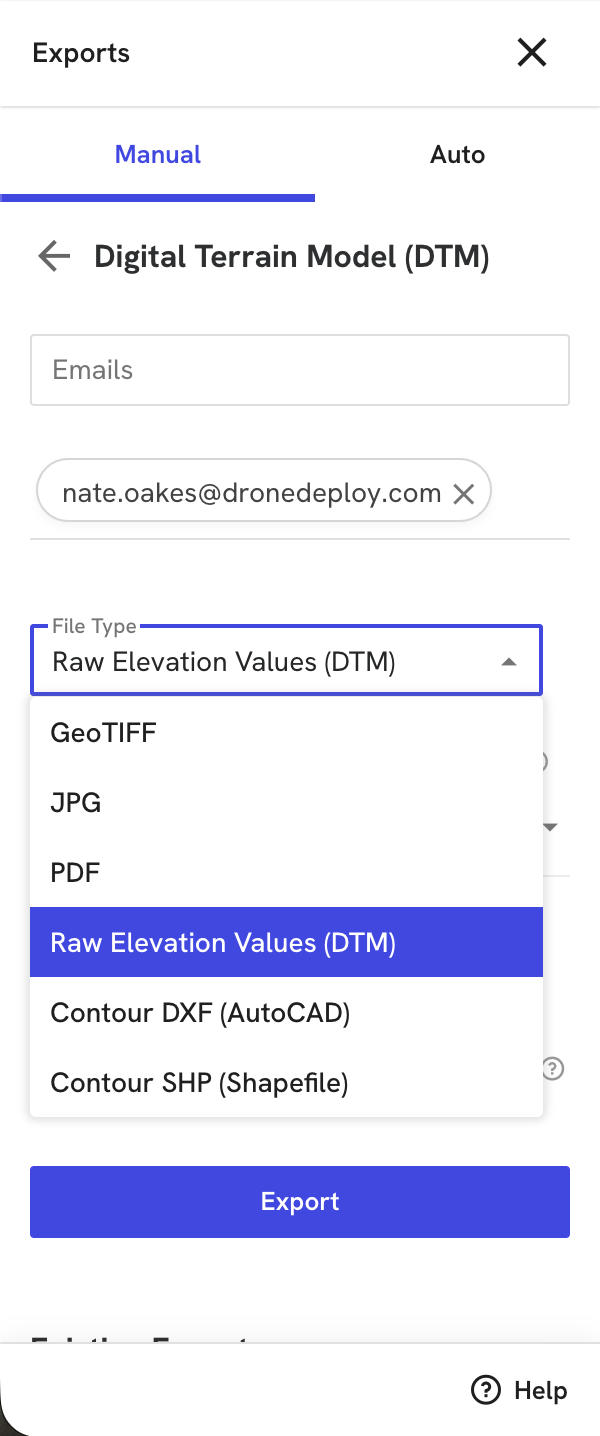Screen dimensions: 600x1436
Task: Remove the nate.oakes@dronedeploy.com email chip
Action: click(x=463, y=493)
